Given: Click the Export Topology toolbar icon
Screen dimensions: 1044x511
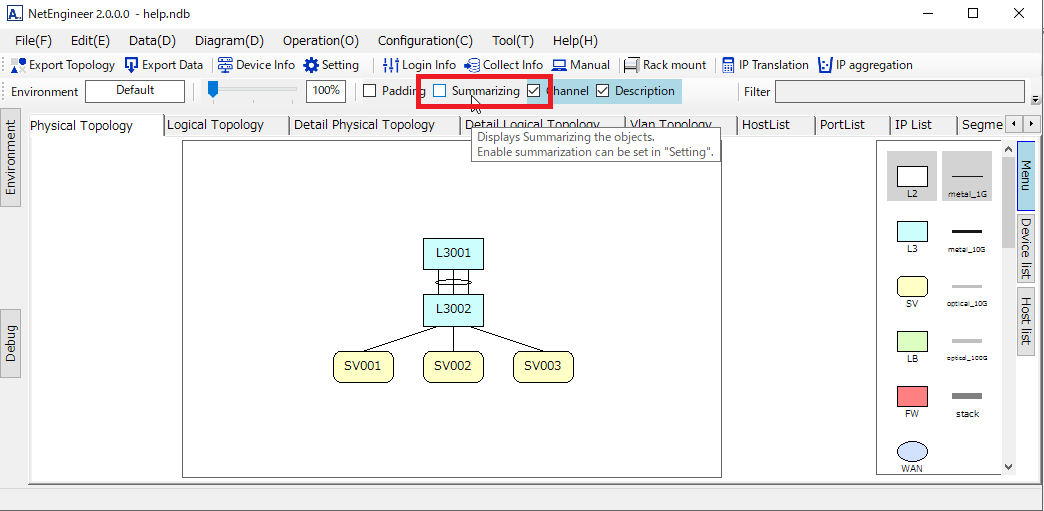Looking at the screenshot, I should [x=20, y=65].
